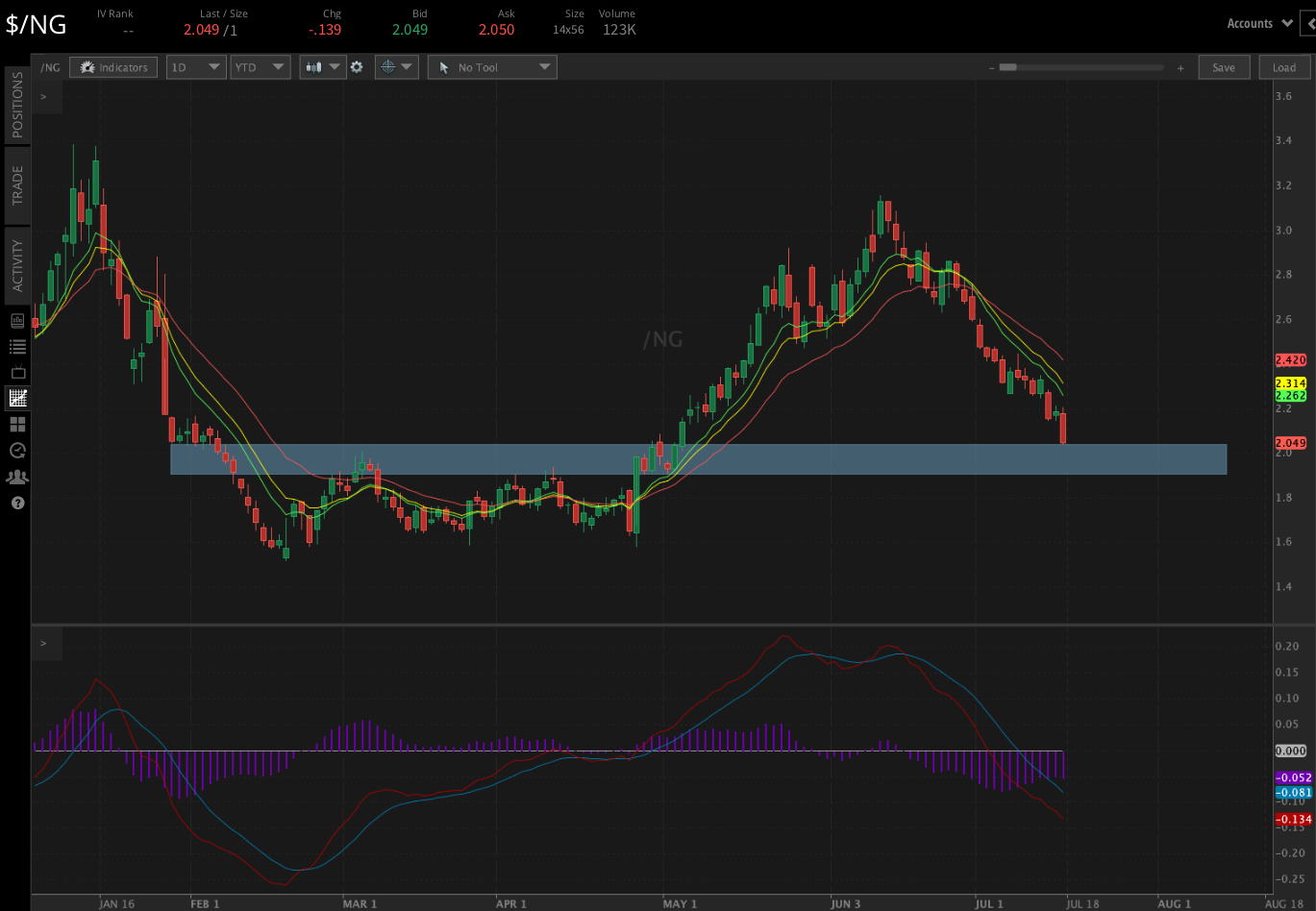Open the 1D timeframe dropdown
The width and height of the screenshot is (1316, 911).
(196, 67)
